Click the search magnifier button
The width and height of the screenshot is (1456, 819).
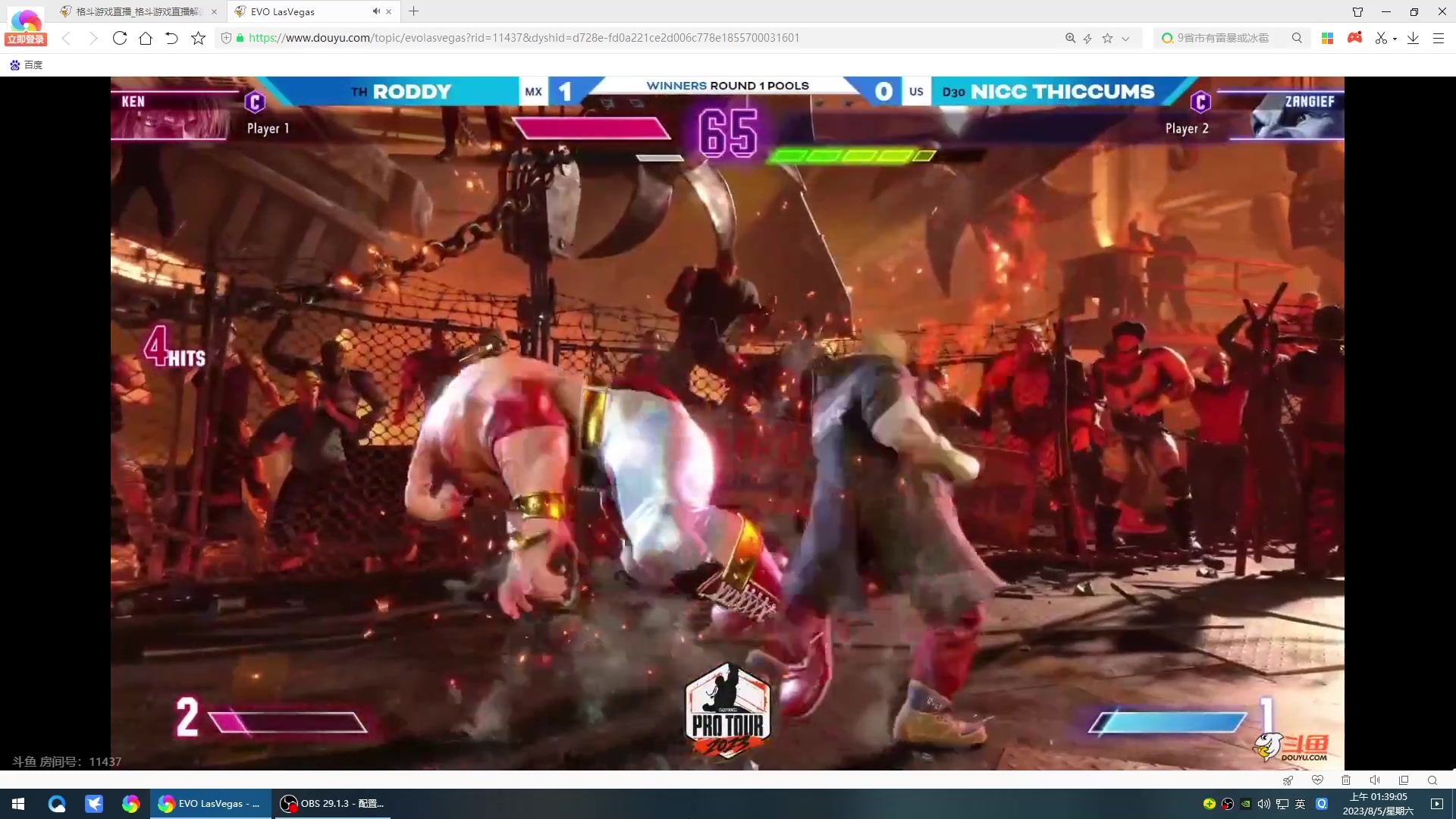pyautogui.click(x=1297, y=38)
